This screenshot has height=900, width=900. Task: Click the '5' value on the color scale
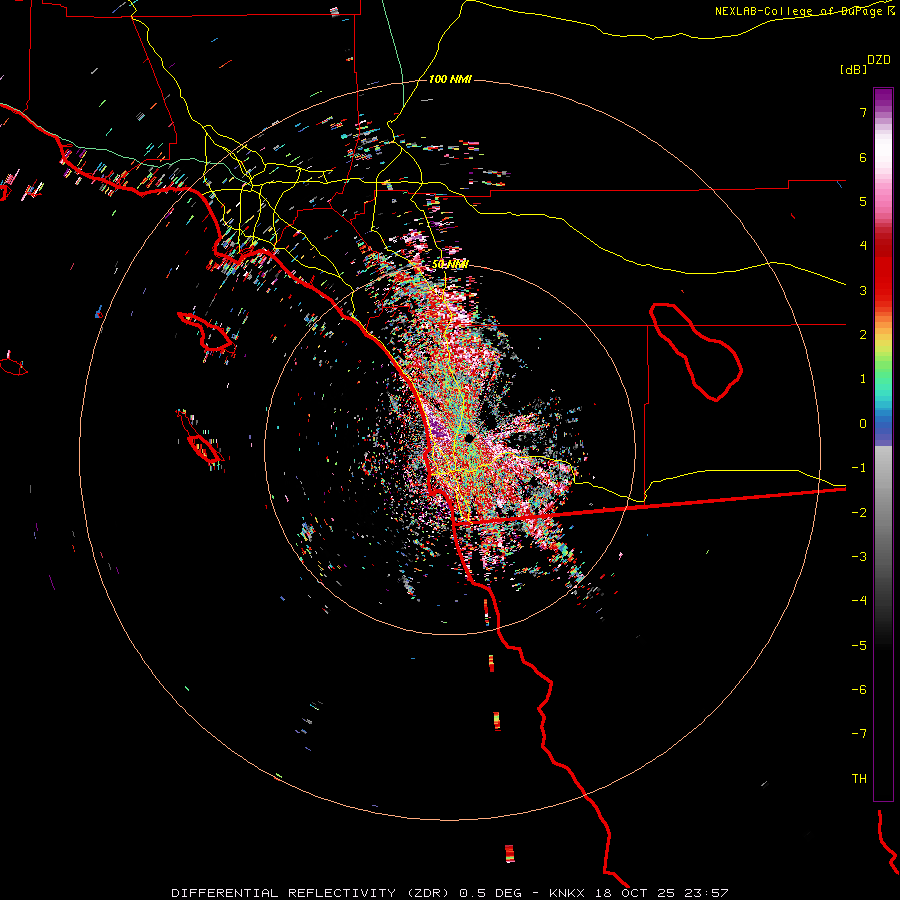[x=863, y=201]
